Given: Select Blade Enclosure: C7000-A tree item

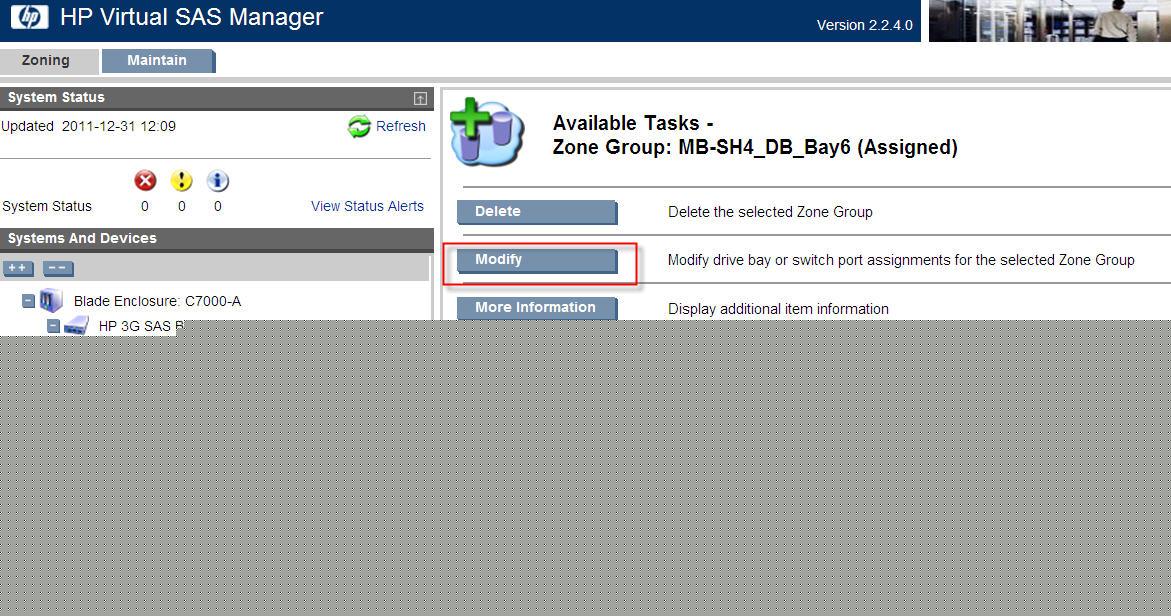Looking at the screenshot, I should (157, 302).
